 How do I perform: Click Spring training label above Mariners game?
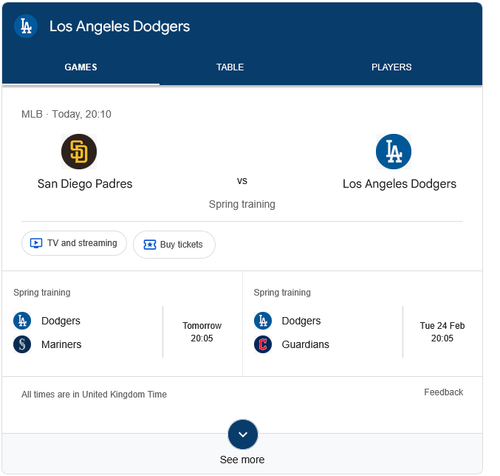coord(42,293)
